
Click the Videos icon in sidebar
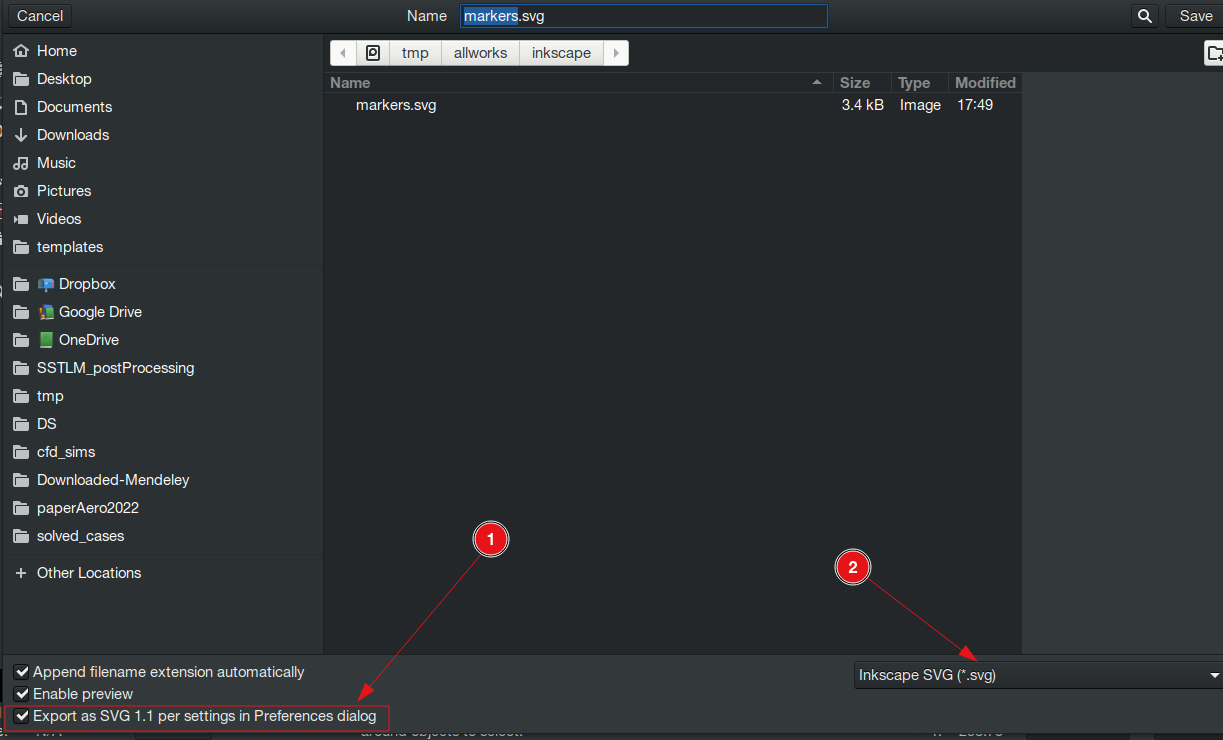tap(21, 219)
